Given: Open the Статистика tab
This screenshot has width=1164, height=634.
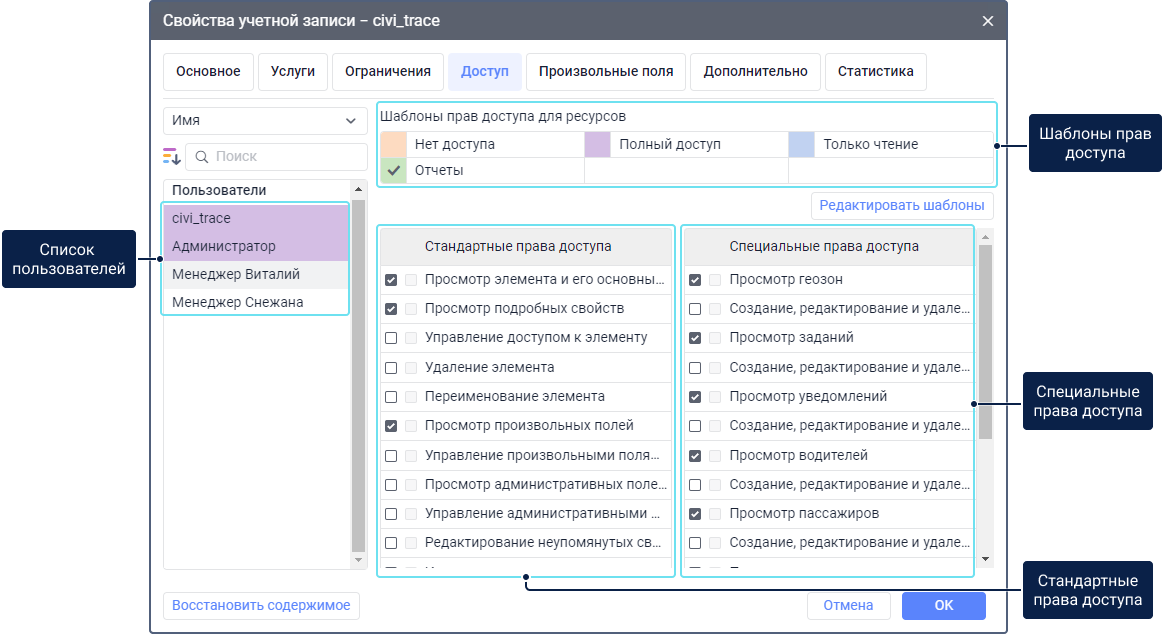Looking at the screenshot, I should [x=875, y=72].
